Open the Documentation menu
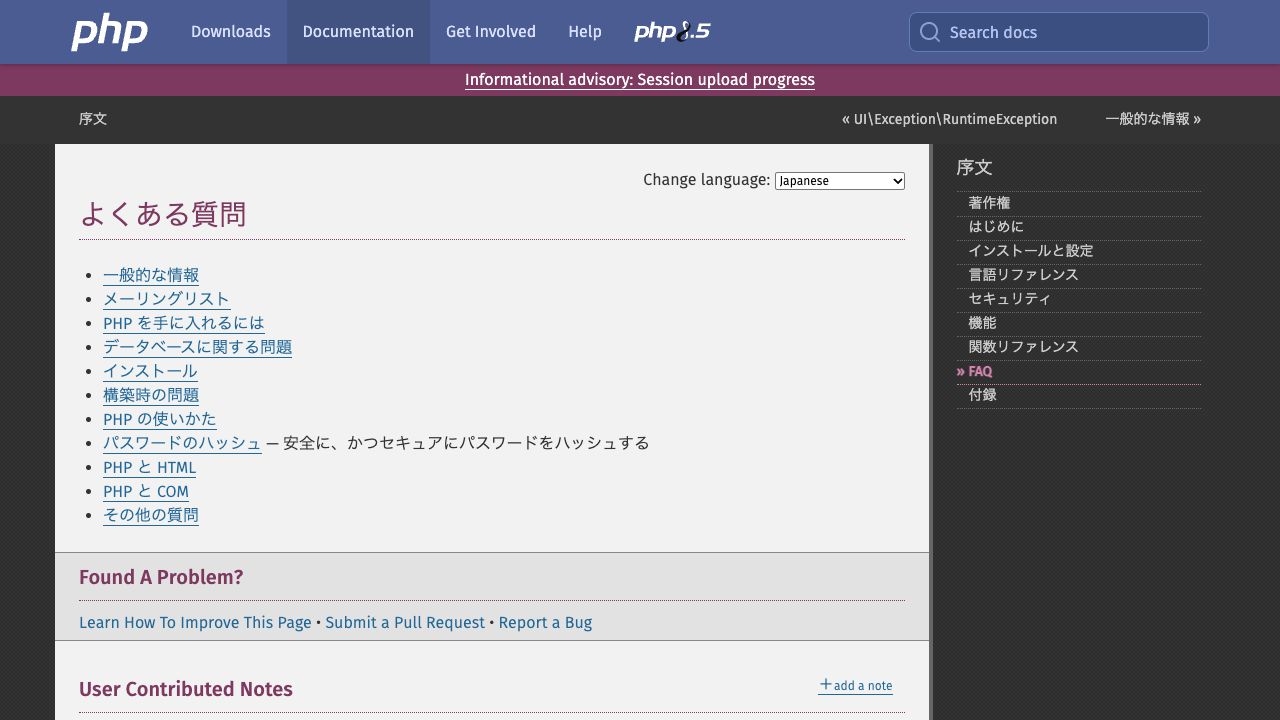Screen dimensions: 1280x720 point(358,32)
